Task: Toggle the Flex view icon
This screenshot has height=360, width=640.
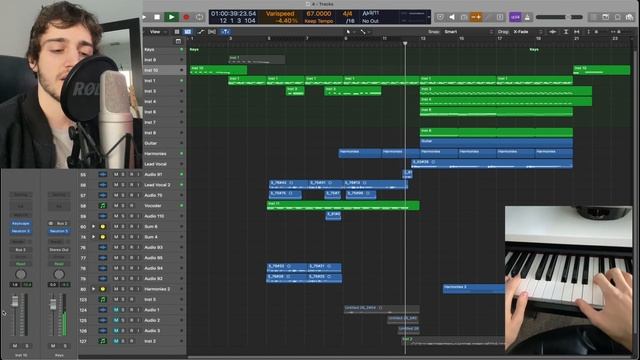Action: 212,31
